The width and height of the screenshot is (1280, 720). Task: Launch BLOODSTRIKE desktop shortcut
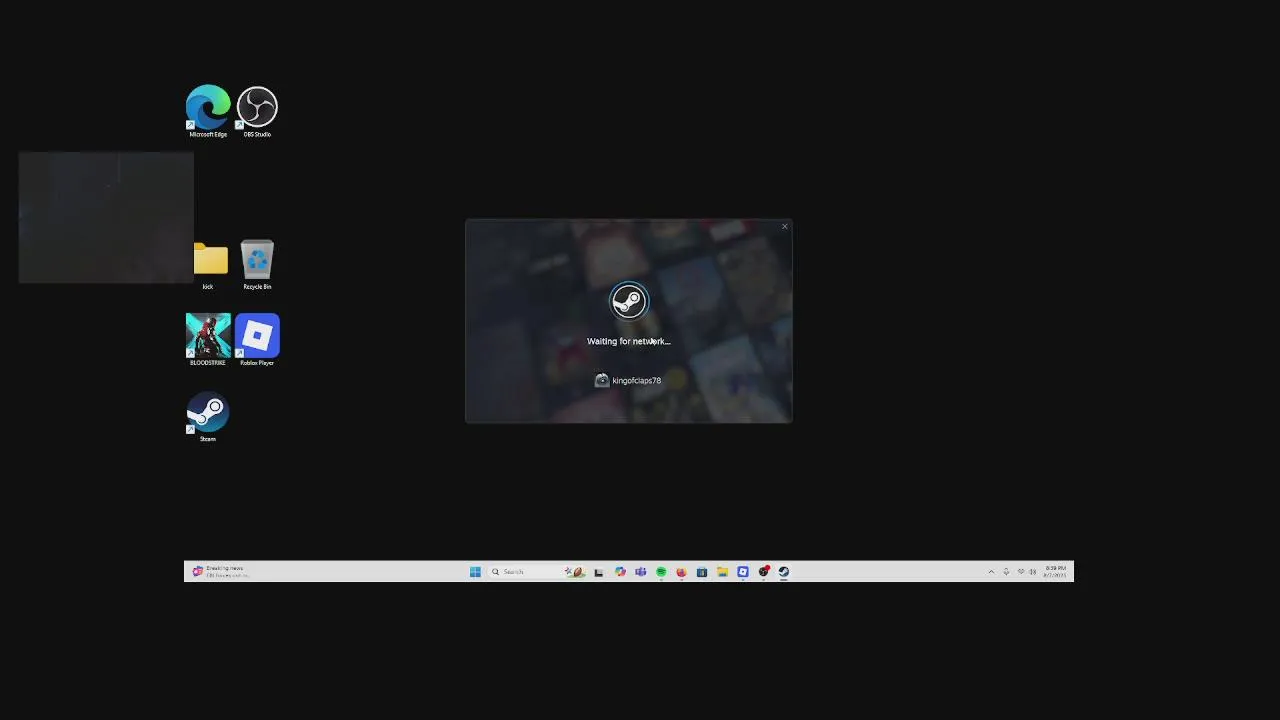coord(208,340)
